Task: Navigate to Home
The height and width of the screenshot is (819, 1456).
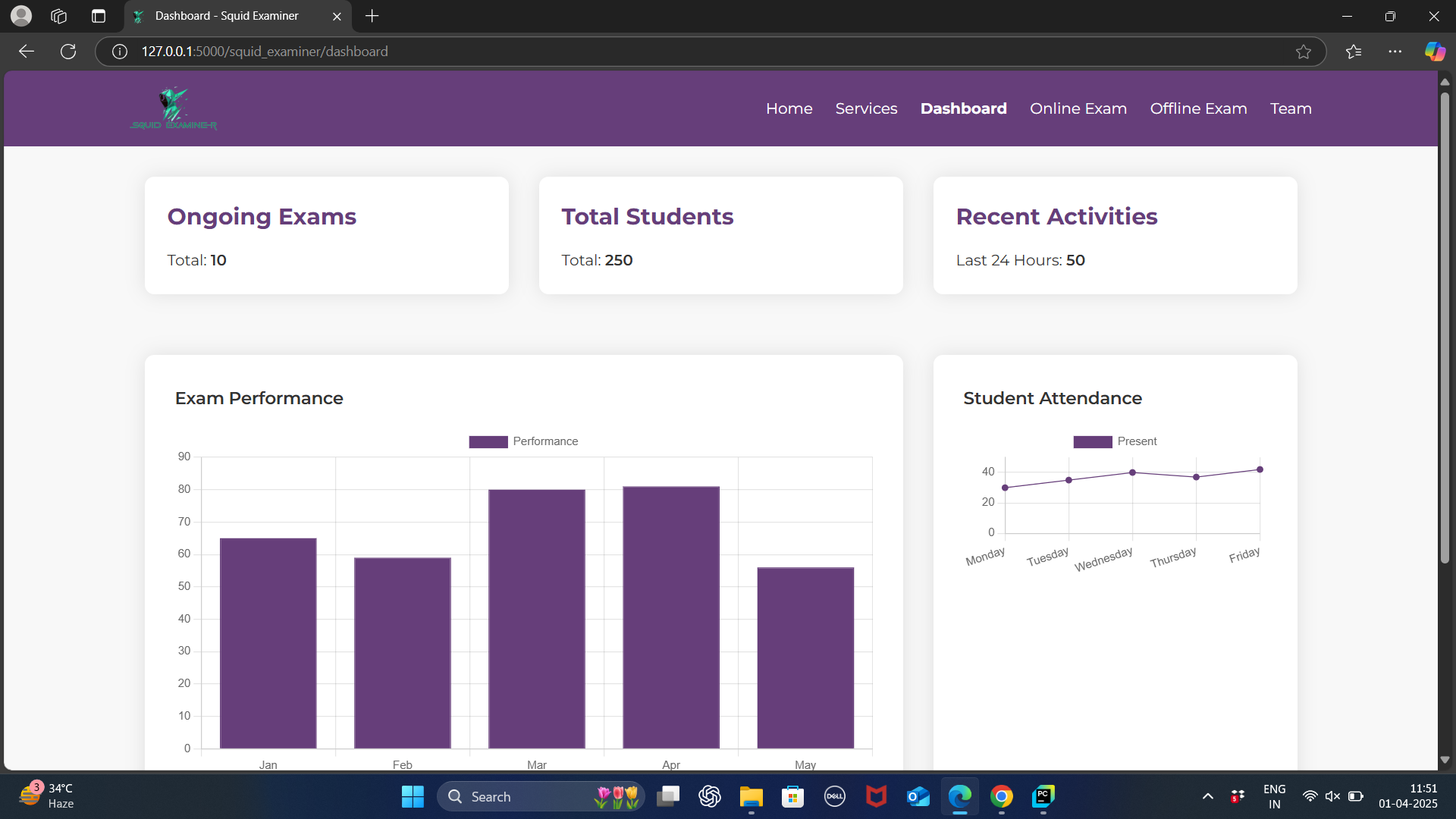Action: coord(789,108)
